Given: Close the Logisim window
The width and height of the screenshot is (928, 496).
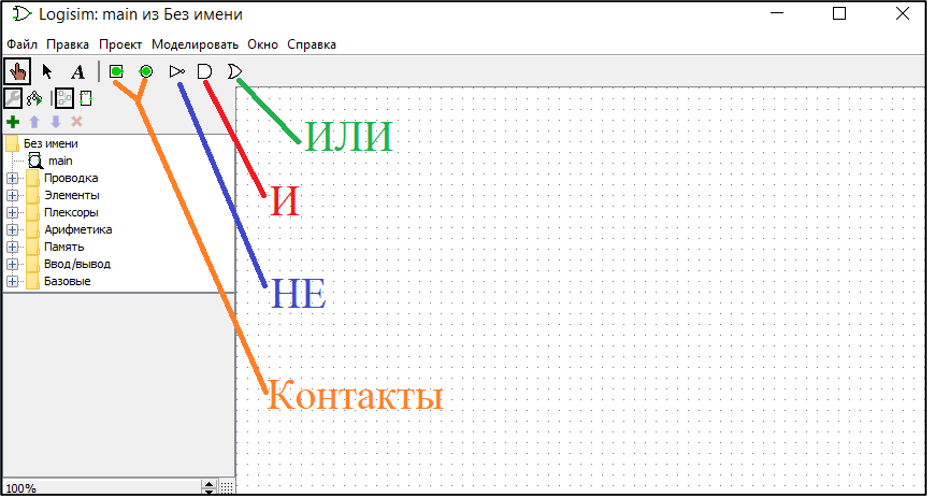Looking at the screenshot, I should point(902,14).
